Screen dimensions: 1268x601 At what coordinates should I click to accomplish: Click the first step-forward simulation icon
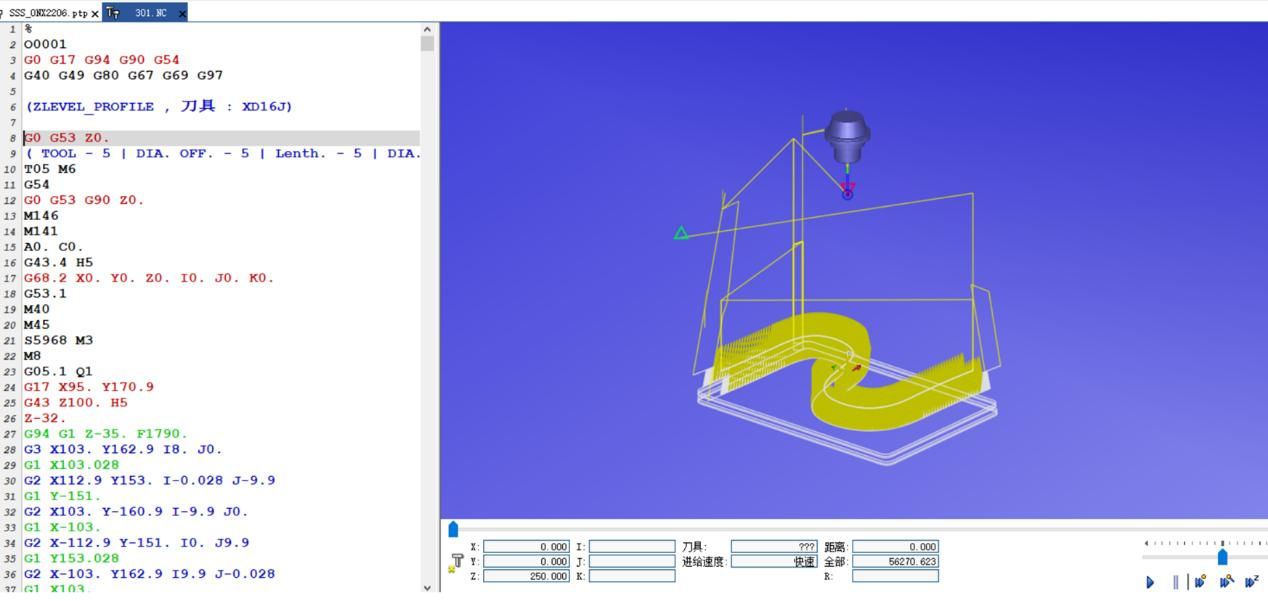(1200, 582)
